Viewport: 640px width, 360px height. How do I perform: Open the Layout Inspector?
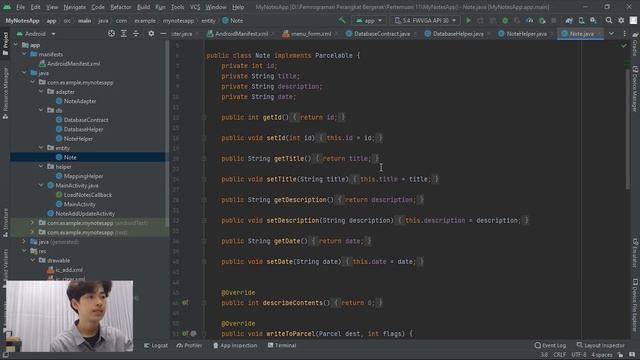coord(600,345)
